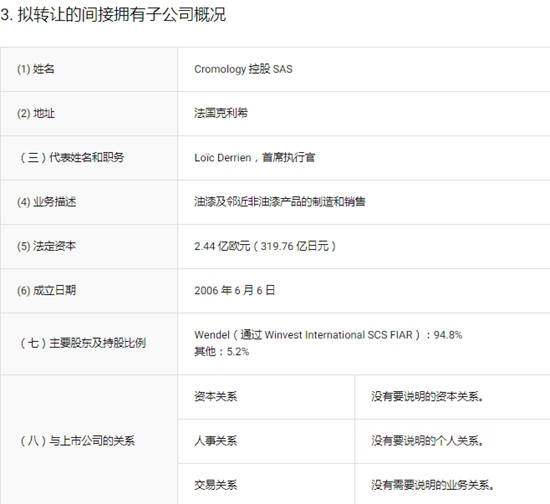This screenshot has width=550, height=504.
Task: Select the date '2006 年 6 月 6 日'
Action: (x=235, y=290)
